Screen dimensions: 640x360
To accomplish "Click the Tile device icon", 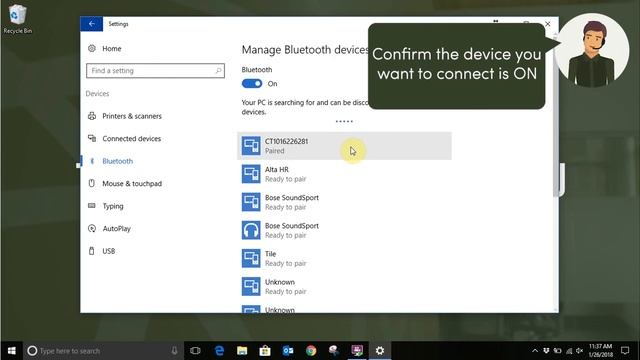I will (x=251, y=258).
